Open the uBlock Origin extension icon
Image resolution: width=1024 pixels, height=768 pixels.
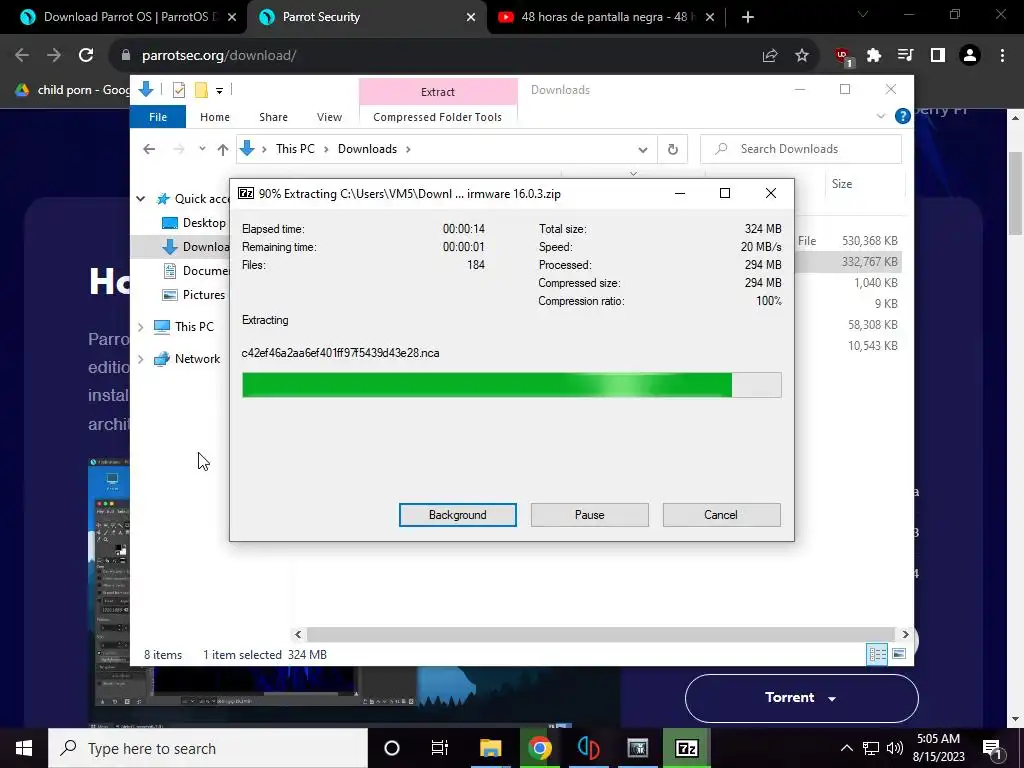pos(842,56)
